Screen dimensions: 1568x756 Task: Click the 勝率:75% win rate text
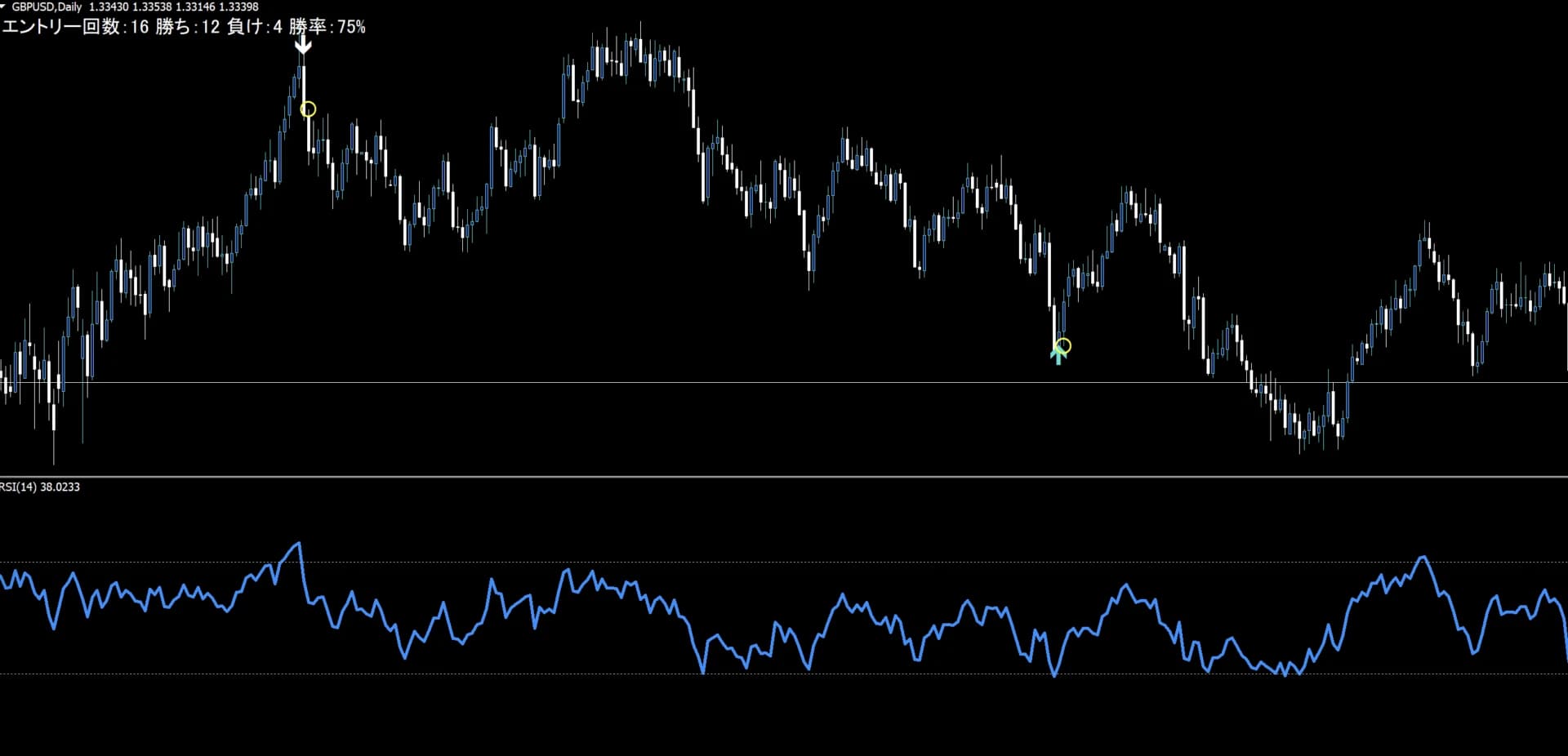coord(327,27)
